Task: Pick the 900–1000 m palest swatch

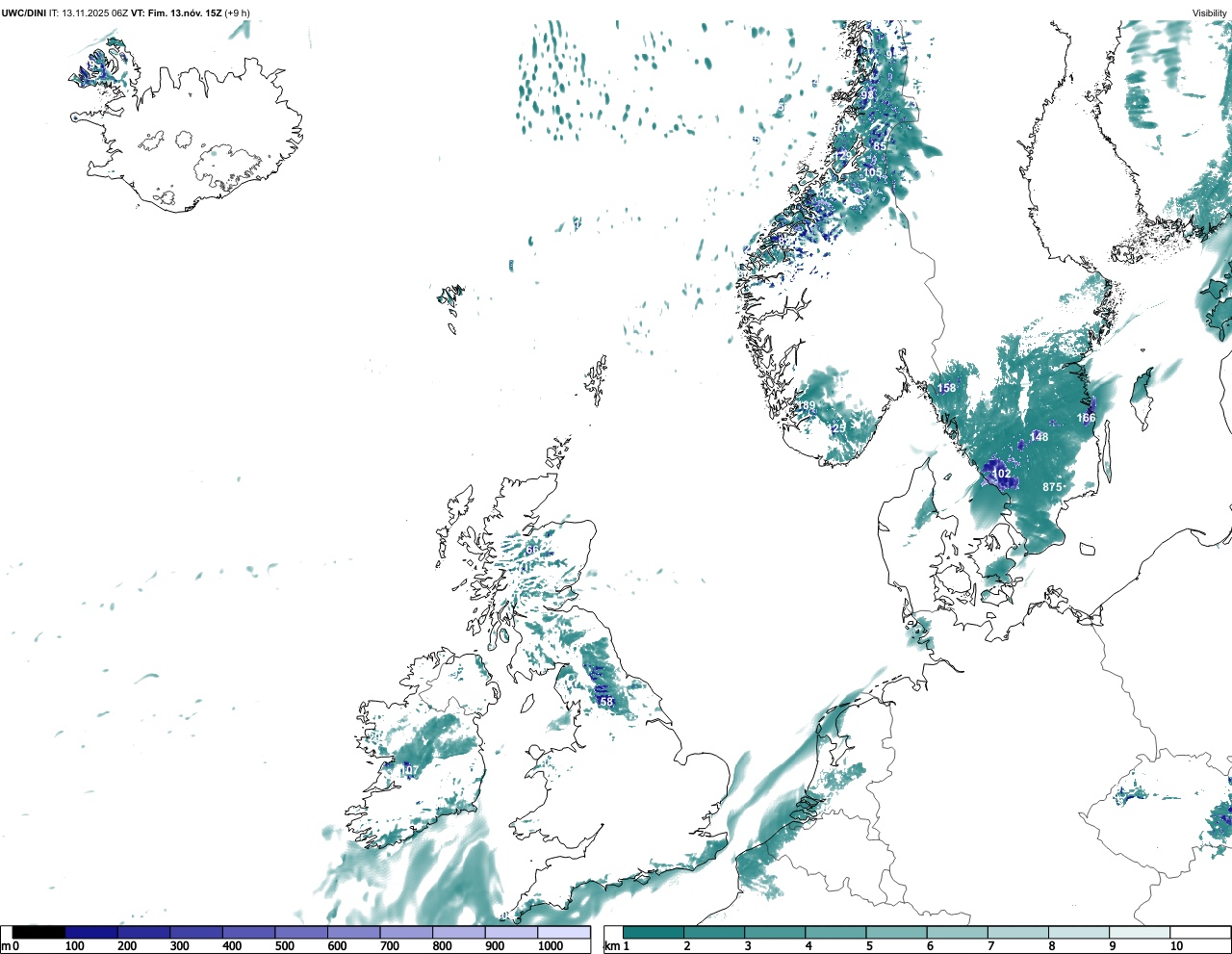Action: pos(511,932)
